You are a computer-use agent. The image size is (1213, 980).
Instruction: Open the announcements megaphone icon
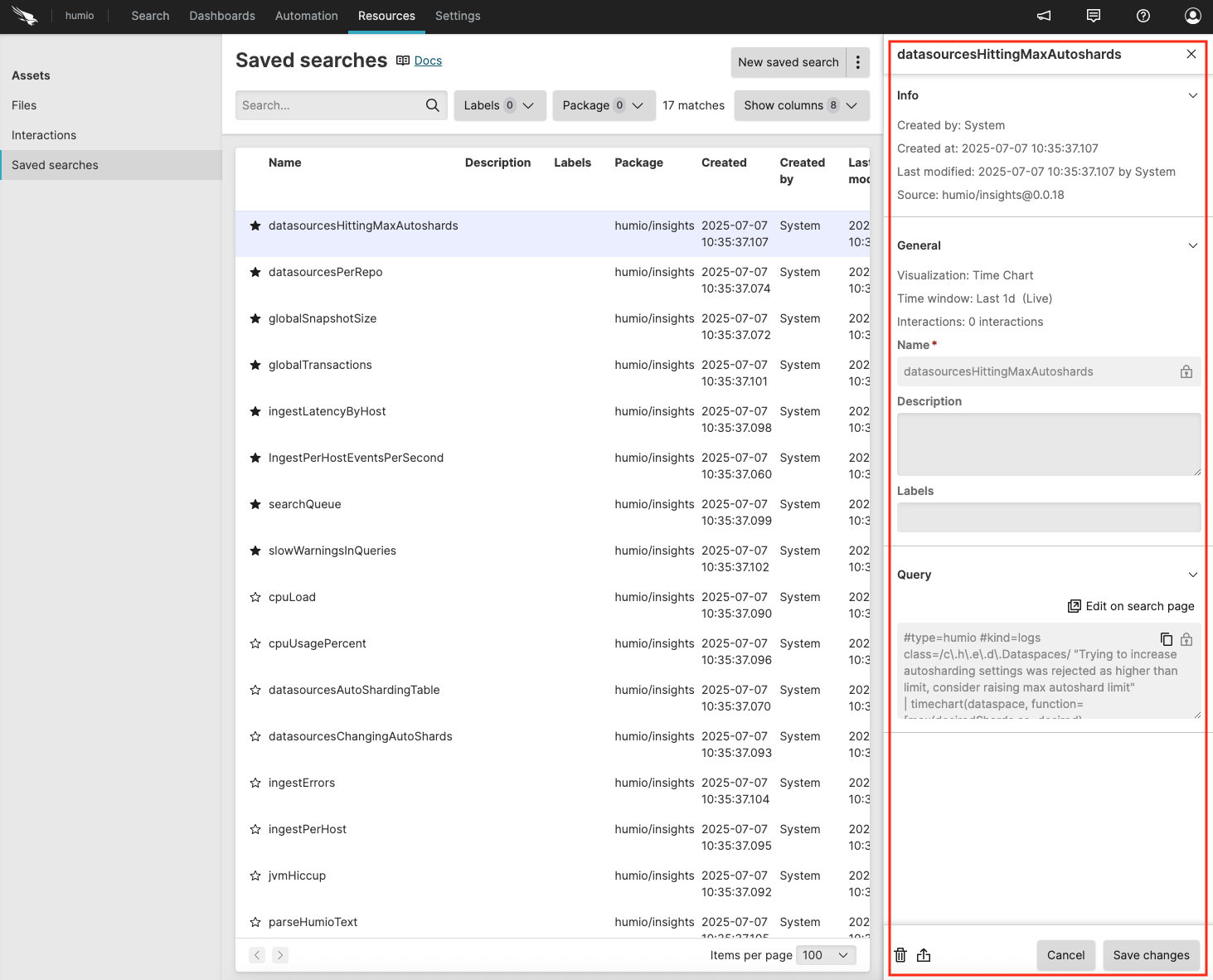[1044, 16]
